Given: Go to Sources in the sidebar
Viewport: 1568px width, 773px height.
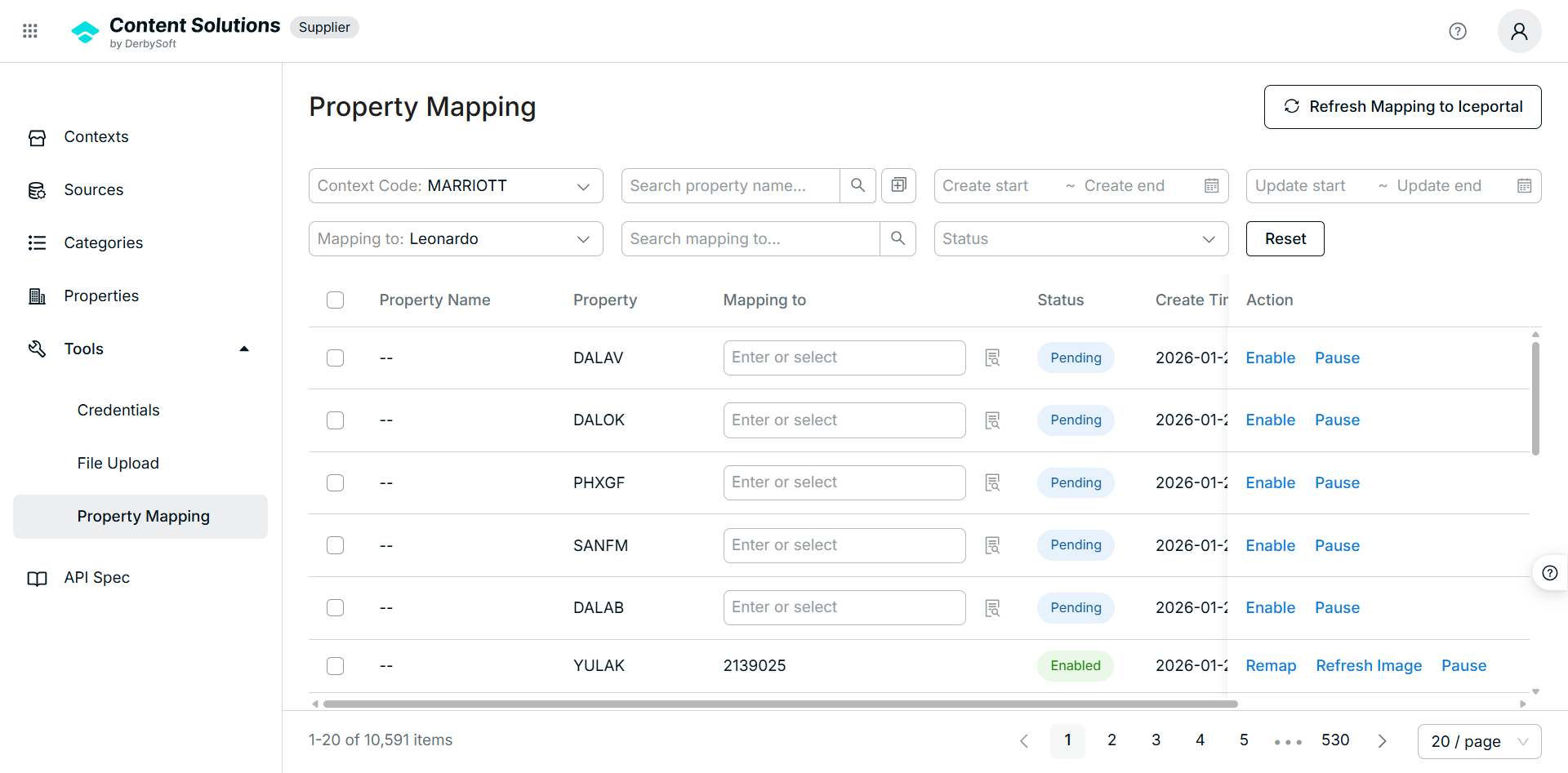Looking at the screenshot, I should [94, 190].
